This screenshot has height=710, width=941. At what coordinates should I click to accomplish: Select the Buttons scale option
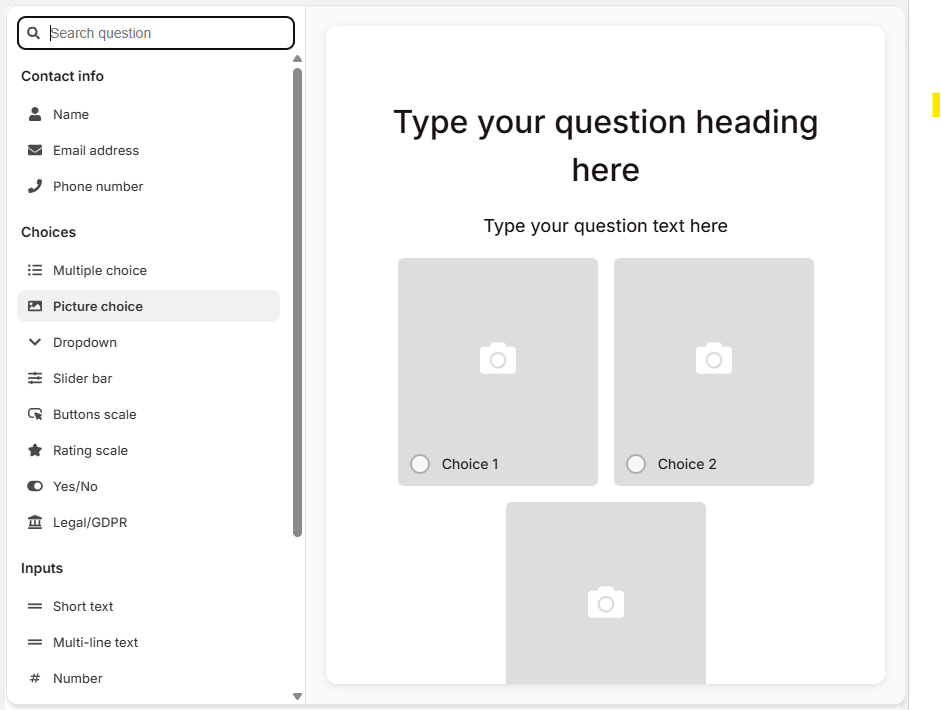(x=95, y=414)
